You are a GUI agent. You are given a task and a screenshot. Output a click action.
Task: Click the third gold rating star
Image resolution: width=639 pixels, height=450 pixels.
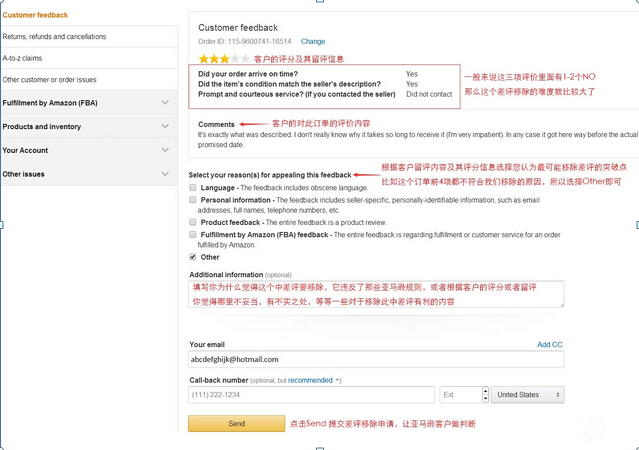click(x=225, y=59)
